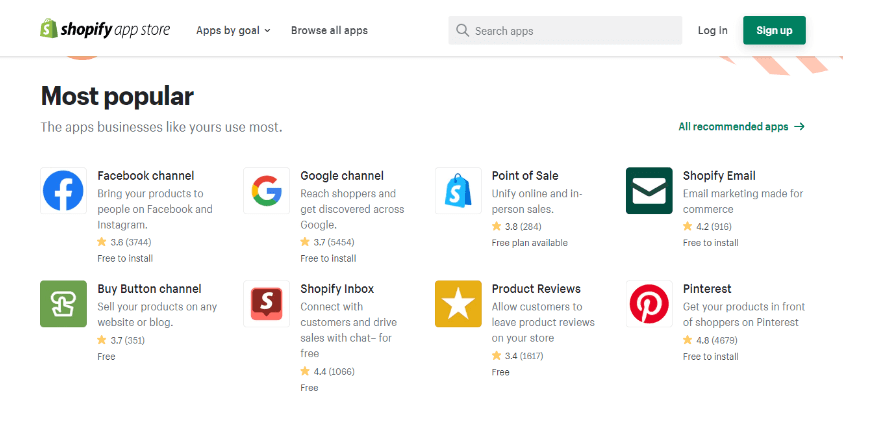
Task: Open the Product Reviews title link
Action: tap(536, 289)
